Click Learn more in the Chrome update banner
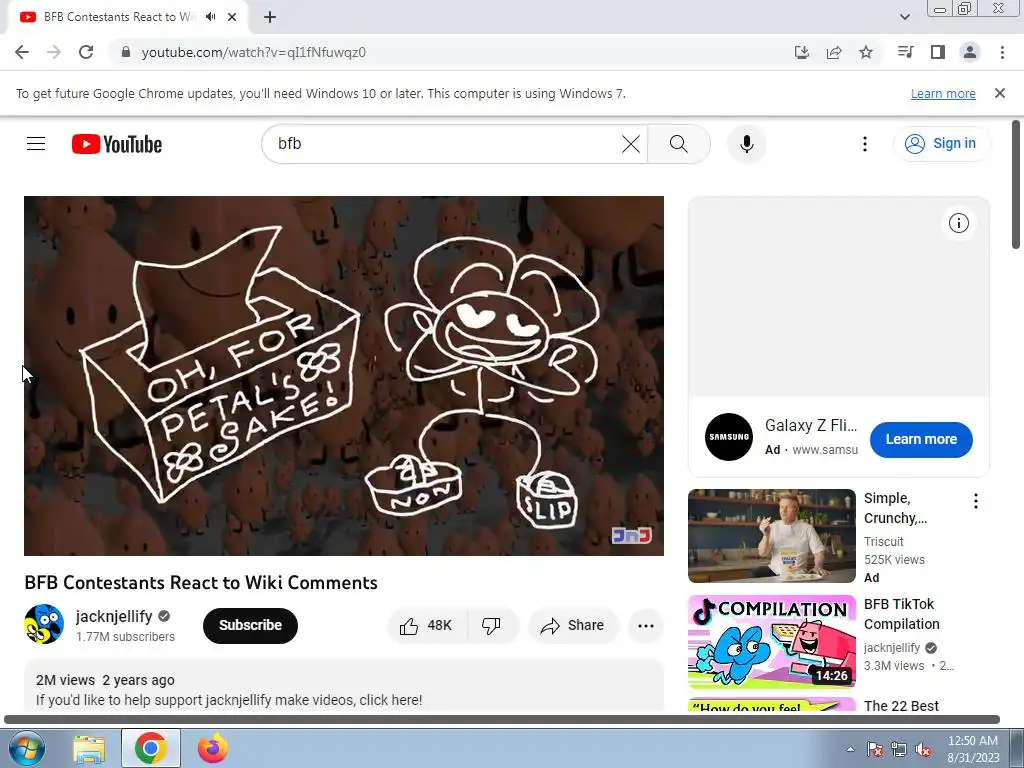This screenshot has height=768, width=1024. pos(943,94)
